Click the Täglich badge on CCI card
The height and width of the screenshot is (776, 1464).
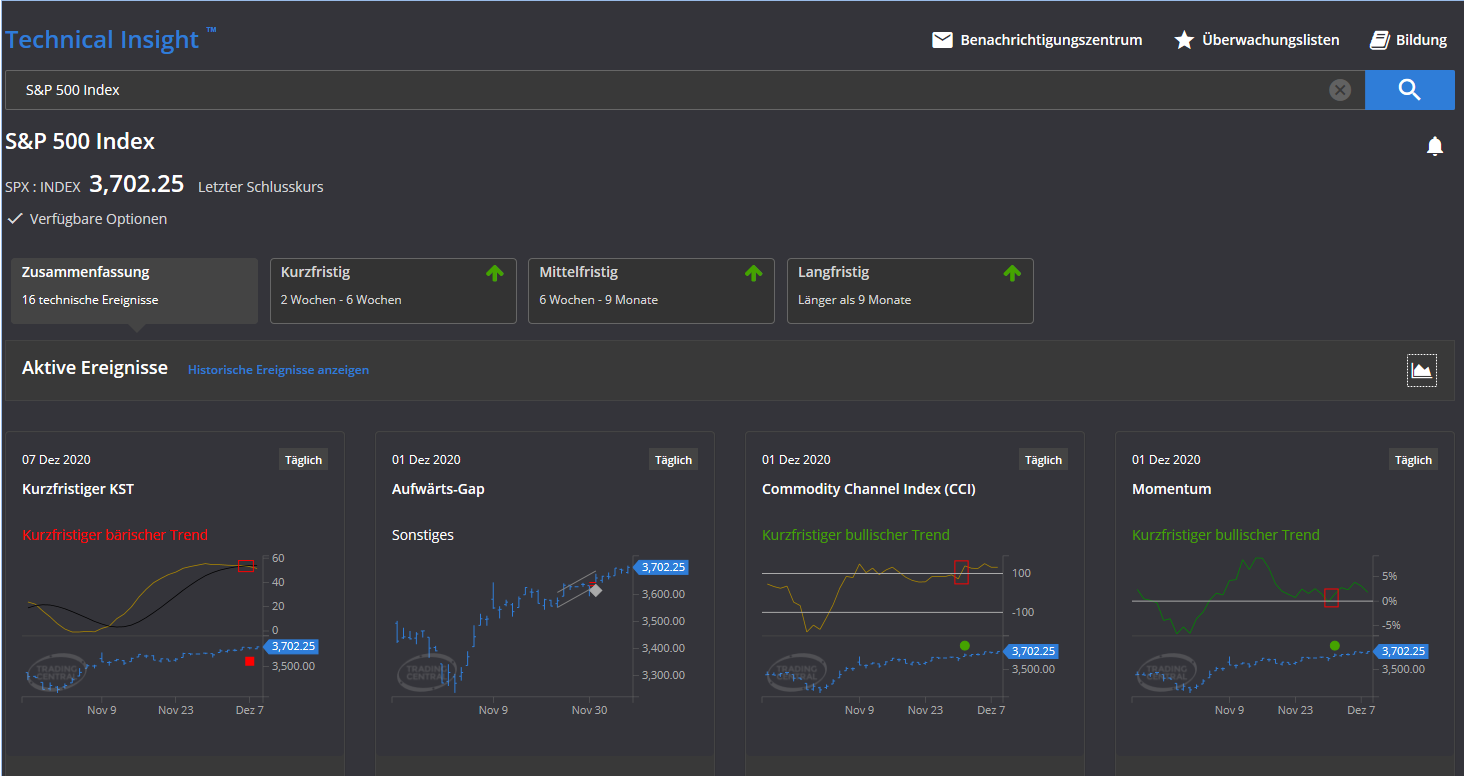[x=1043, y=460]
